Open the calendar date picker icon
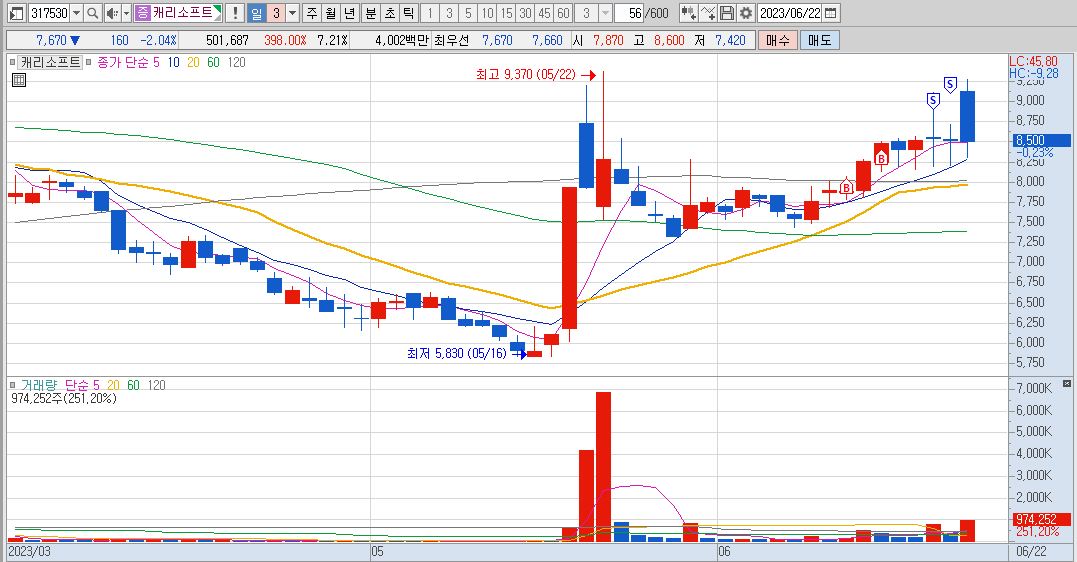Viewport: 1077px width, 562px height. coord(831,13)
